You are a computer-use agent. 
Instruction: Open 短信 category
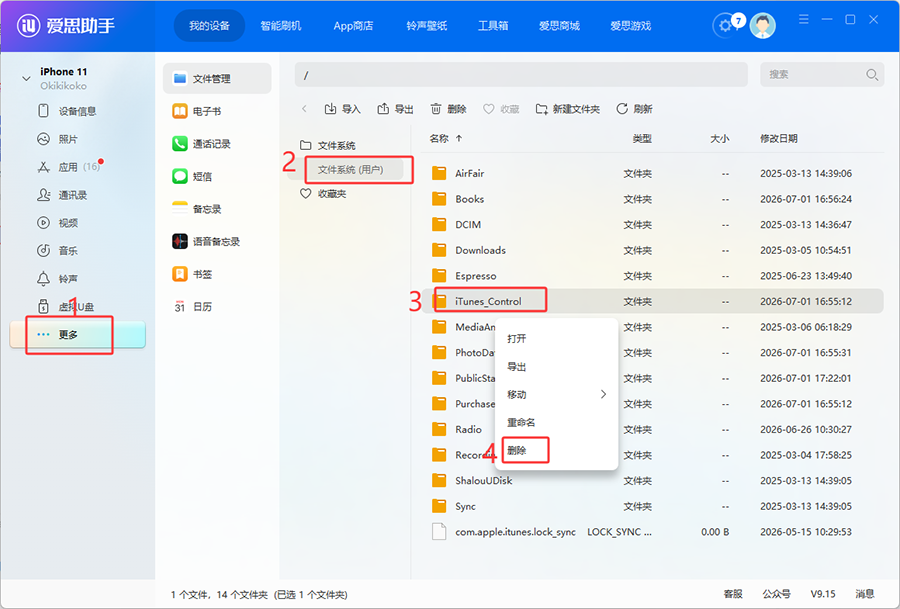(192, 176)
